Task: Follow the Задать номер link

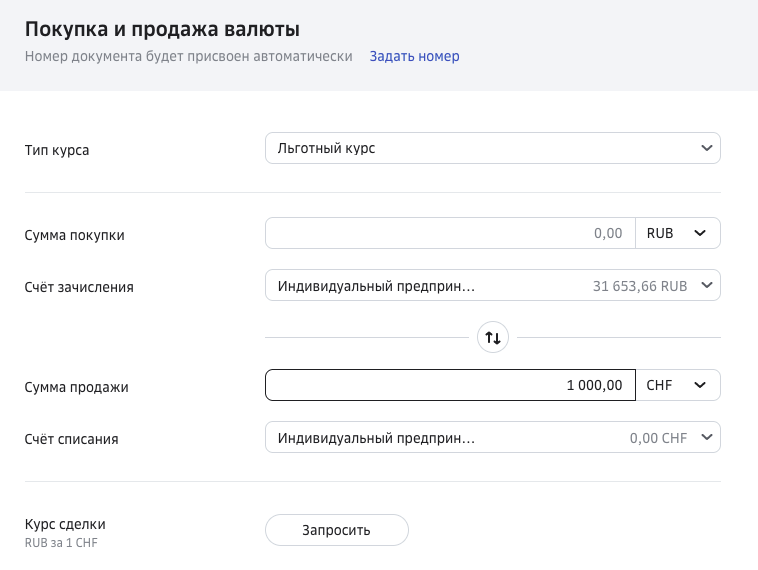Action: tap(414, 56)
